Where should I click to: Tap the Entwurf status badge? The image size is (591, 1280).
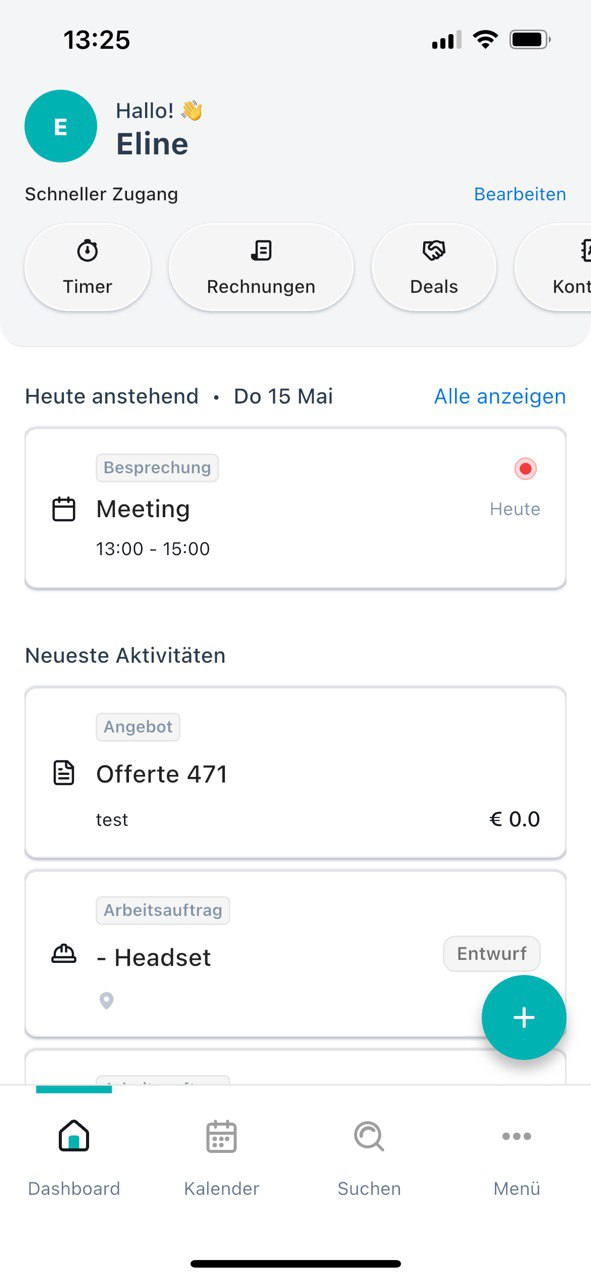click(492, 954)
